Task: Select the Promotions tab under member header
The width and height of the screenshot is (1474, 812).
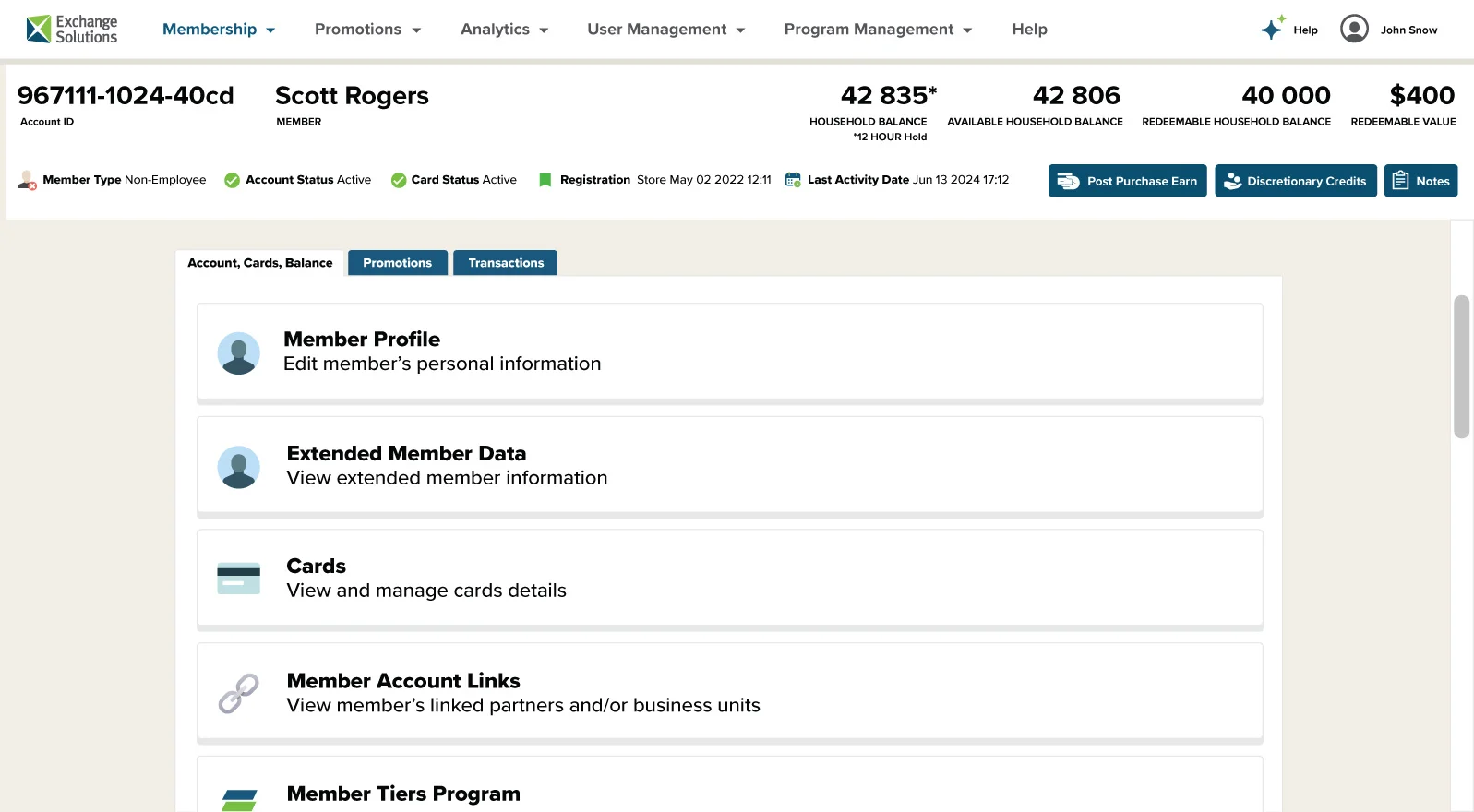Action: point(397,263)
